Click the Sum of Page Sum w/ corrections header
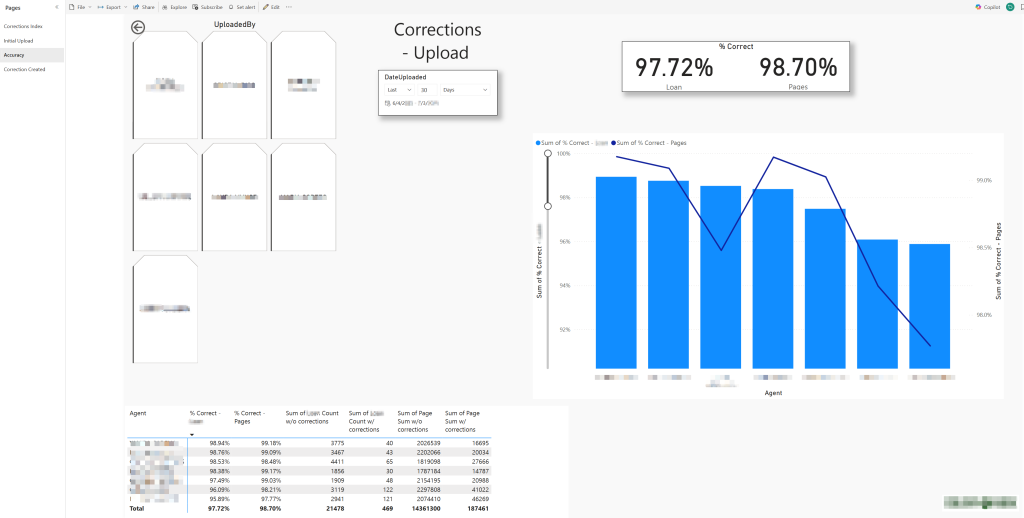This screenshot has height=518, width=1024. click(462, 421)
